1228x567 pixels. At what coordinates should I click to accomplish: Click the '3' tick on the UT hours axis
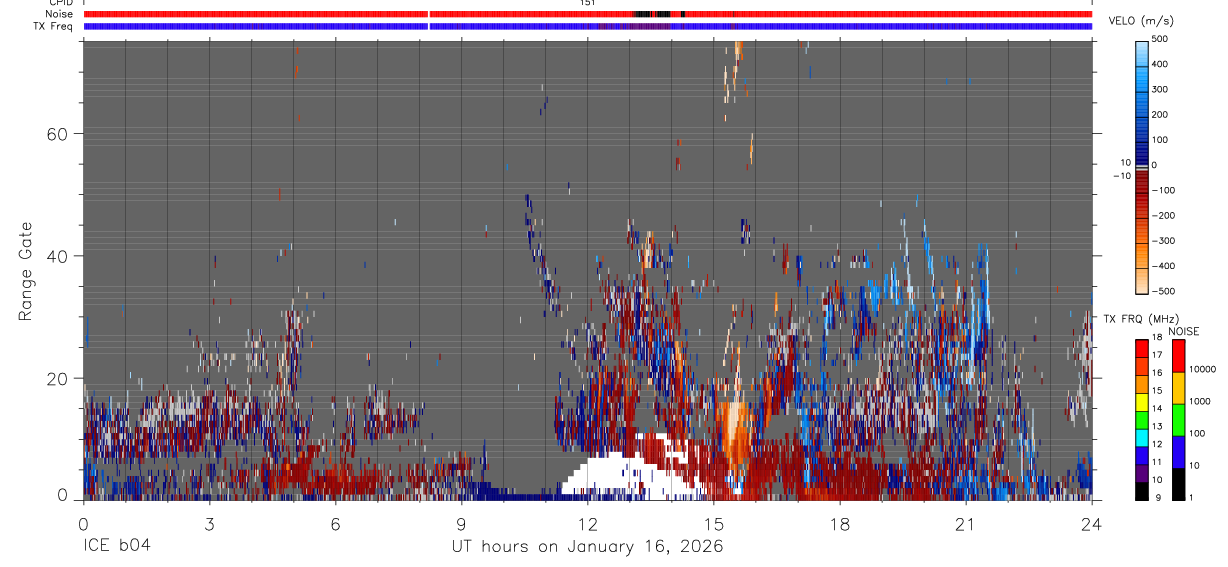(209, 523)
